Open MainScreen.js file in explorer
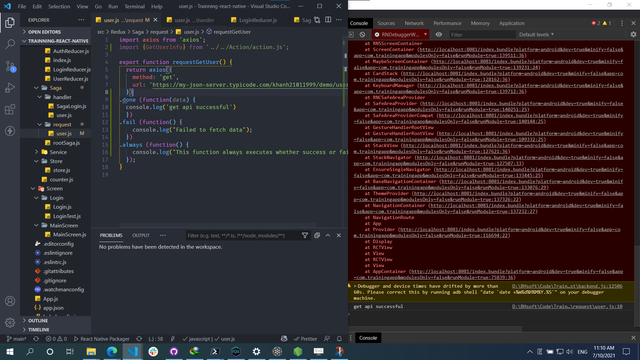The image size is (640, 360). click(x=69, y=235)
